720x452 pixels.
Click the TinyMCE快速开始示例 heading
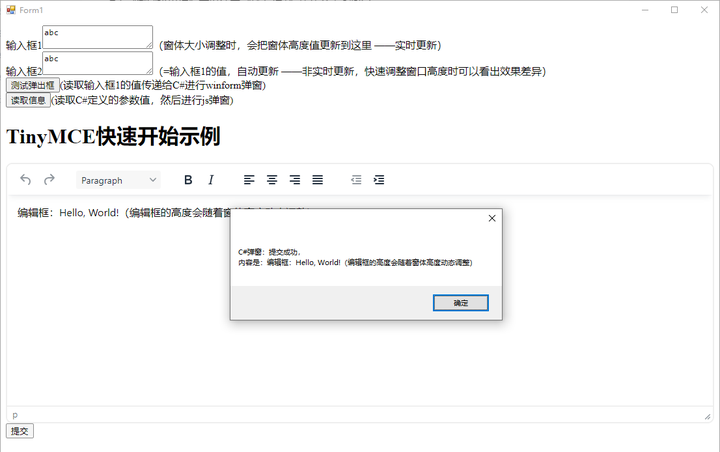click(113, 137)
